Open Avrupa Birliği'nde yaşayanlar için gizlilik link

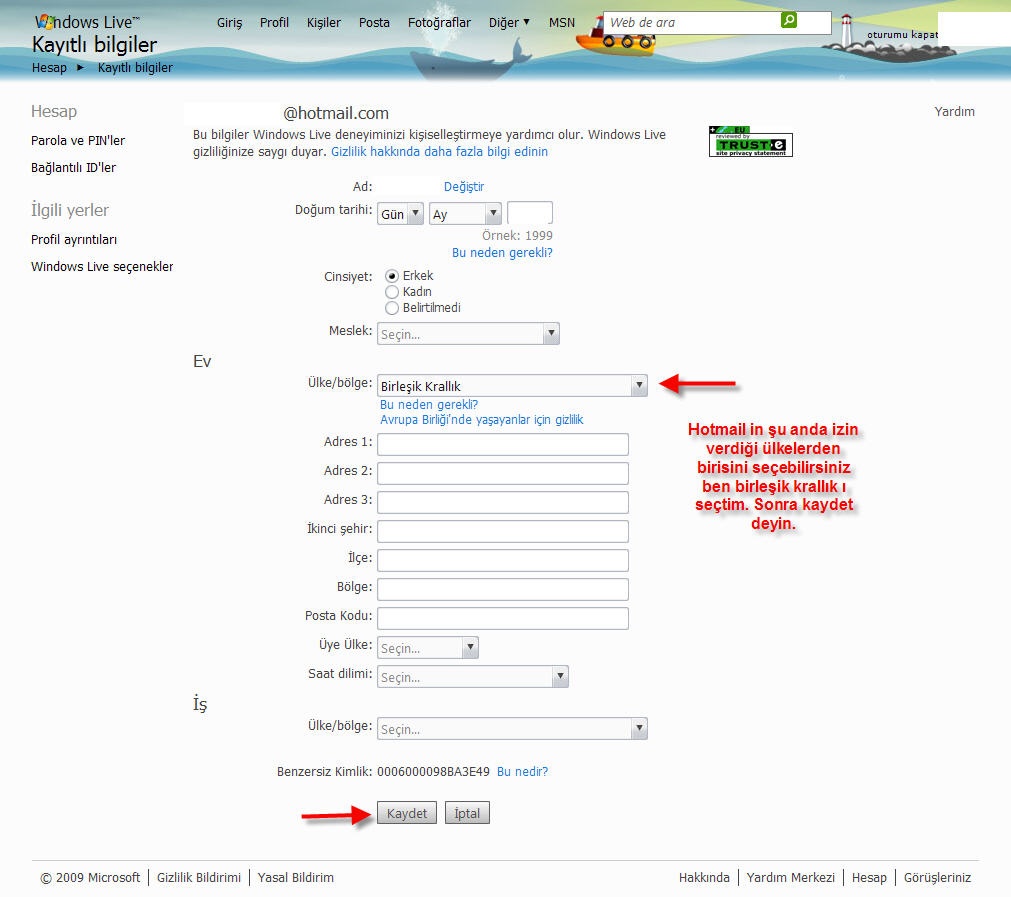(x=482, y=420)
